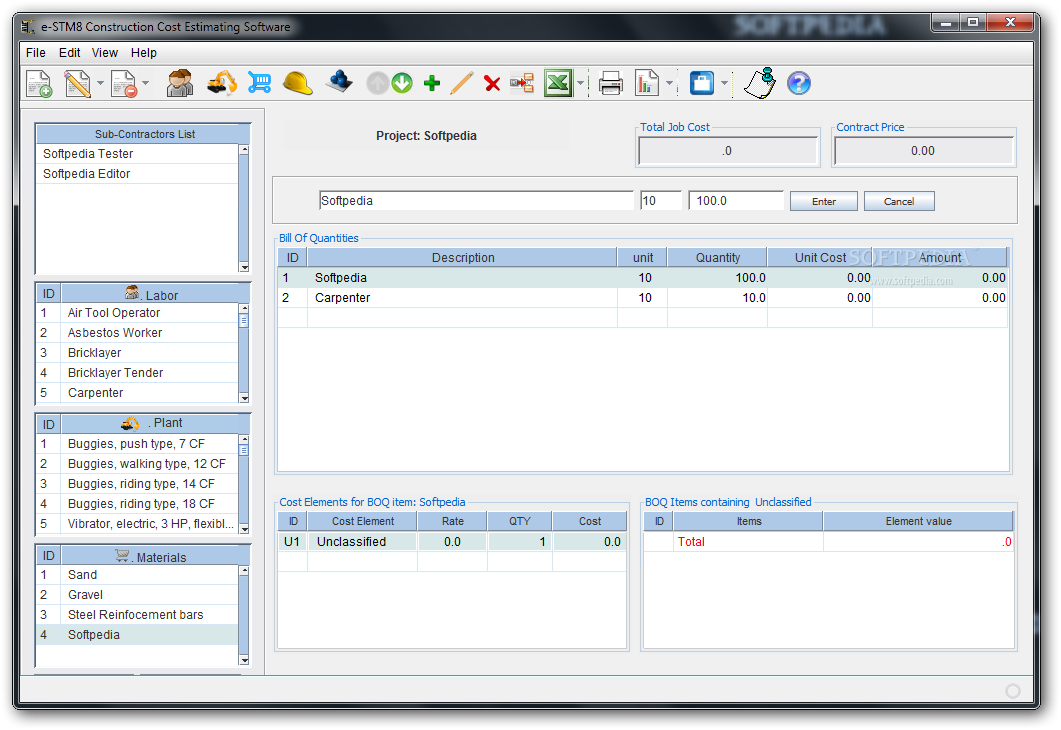Click the Labor table header worker icon
The height and width of the screenshot is (730, 1061).
pos(133,292)
